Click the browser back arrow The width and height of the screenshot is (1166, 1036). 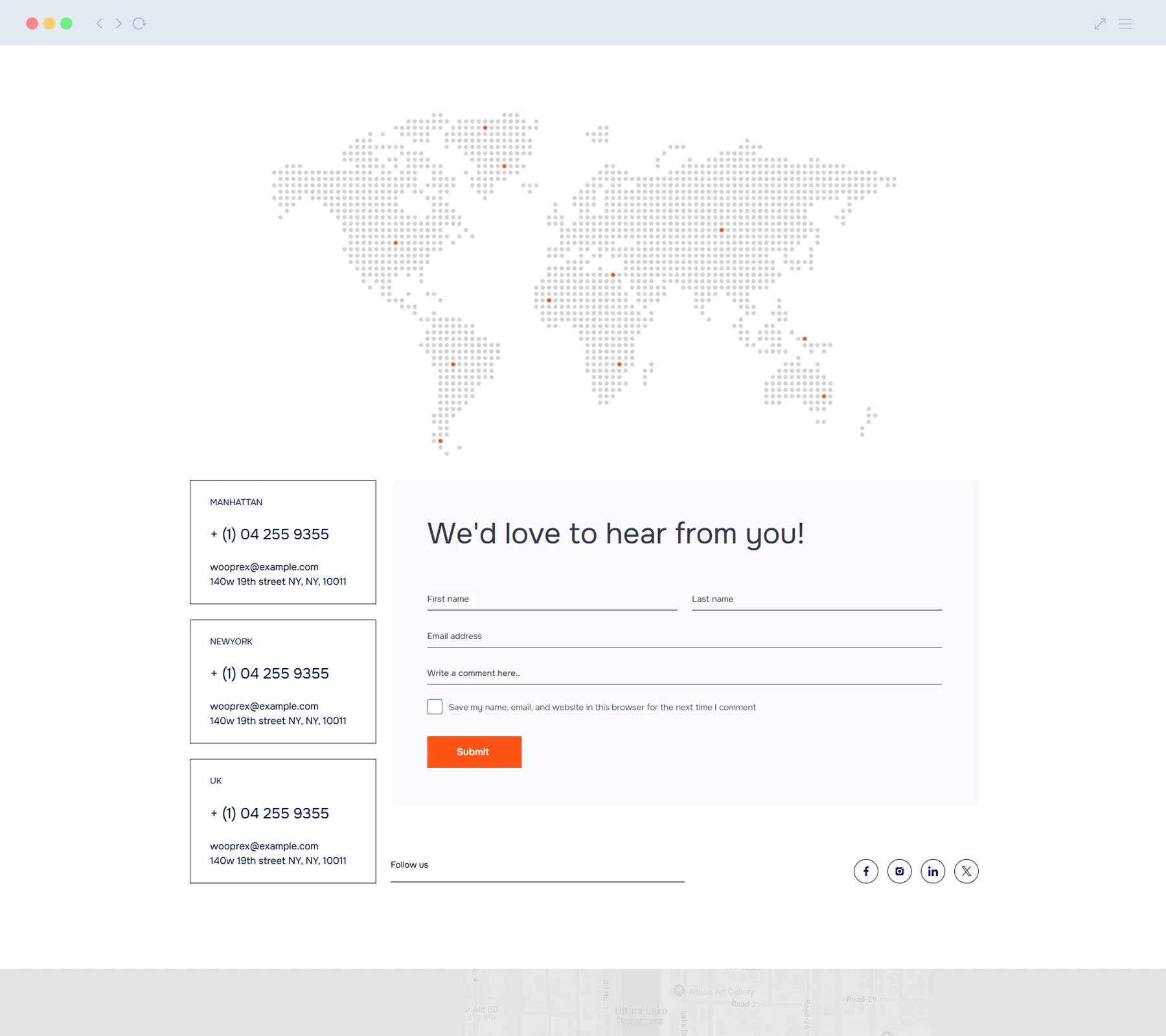[x=99, y=24]
